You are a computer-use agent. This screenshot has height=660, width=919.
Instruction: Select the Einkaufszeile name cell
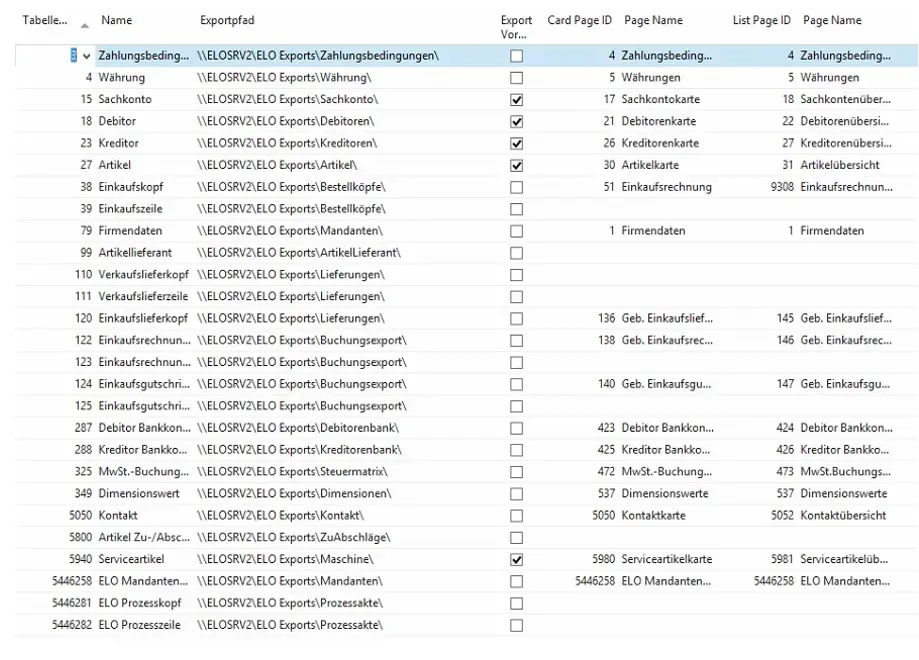(130, 209)
